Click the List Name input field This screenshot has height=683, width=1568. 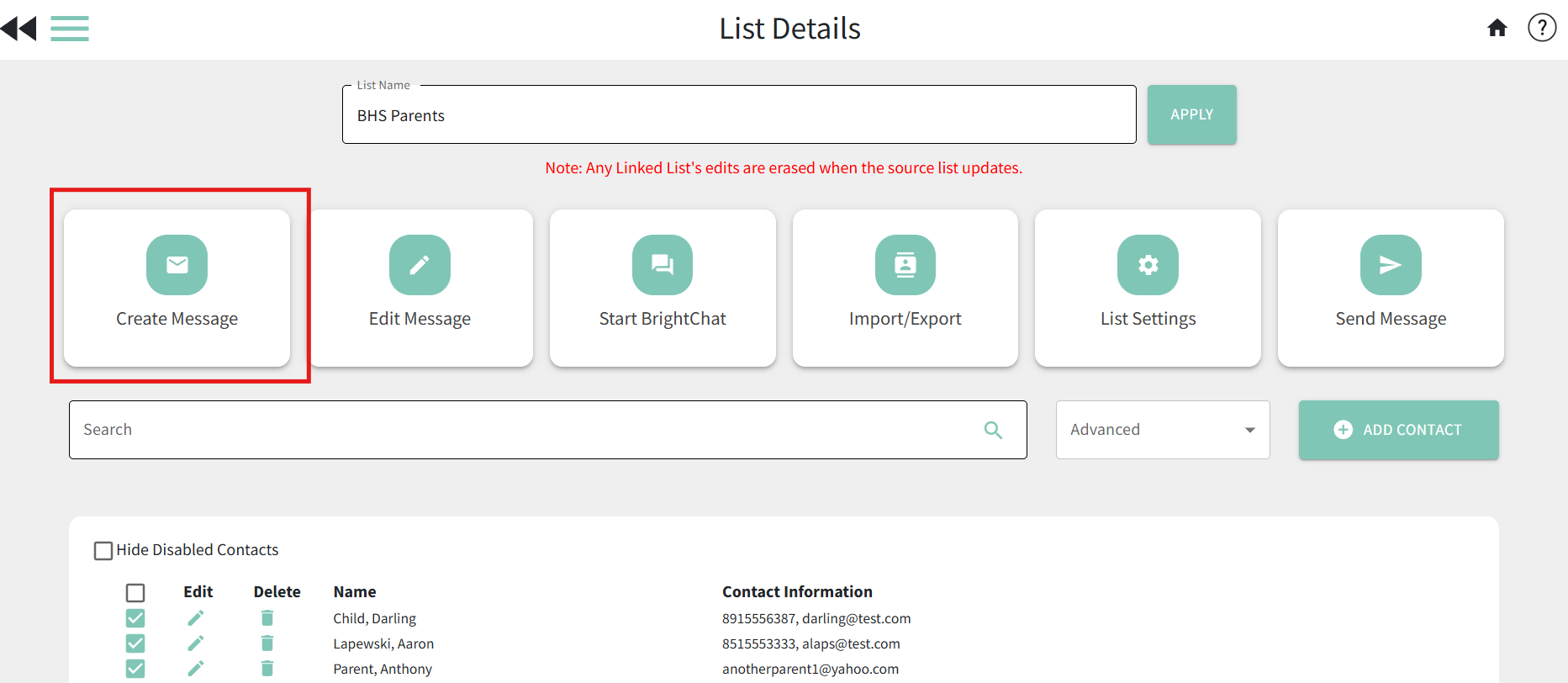(739, 114)
